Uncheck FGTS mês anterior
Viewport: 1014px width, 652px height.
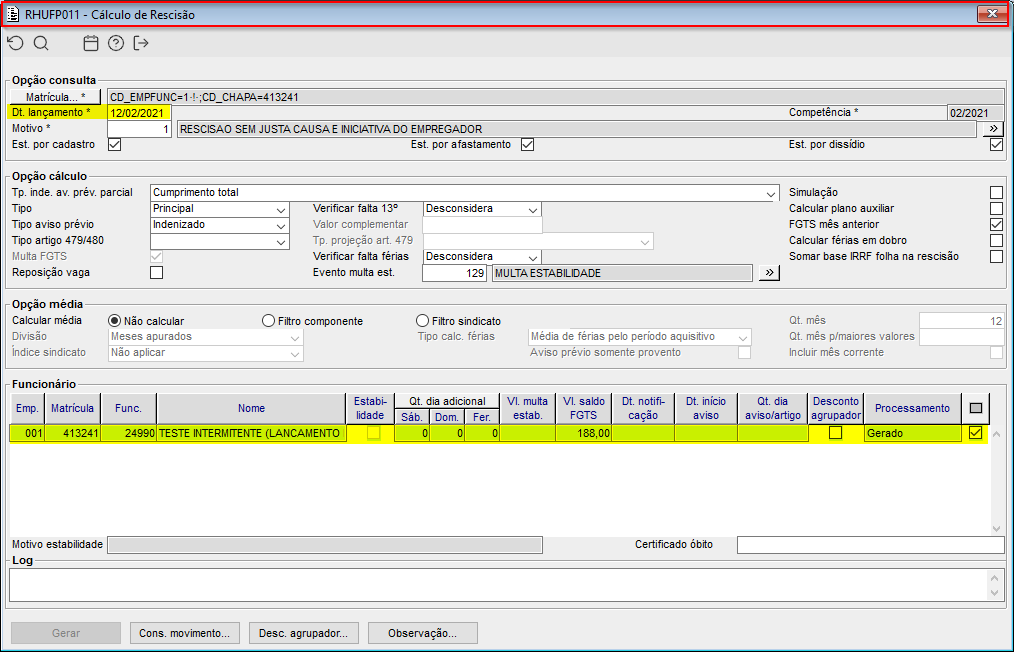click(997, 224)
